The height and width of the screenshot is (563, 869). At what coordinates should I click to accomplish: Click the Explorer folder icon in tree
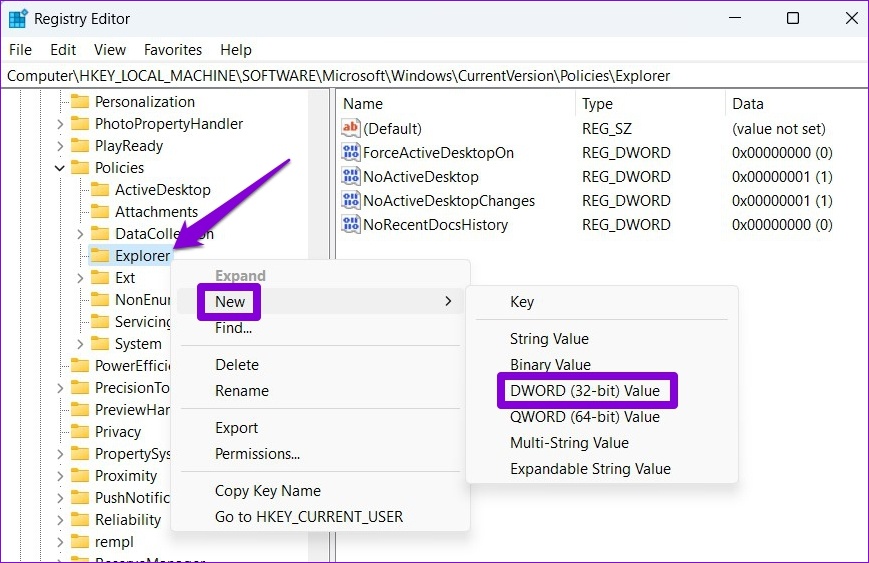(x=100, y=255)
